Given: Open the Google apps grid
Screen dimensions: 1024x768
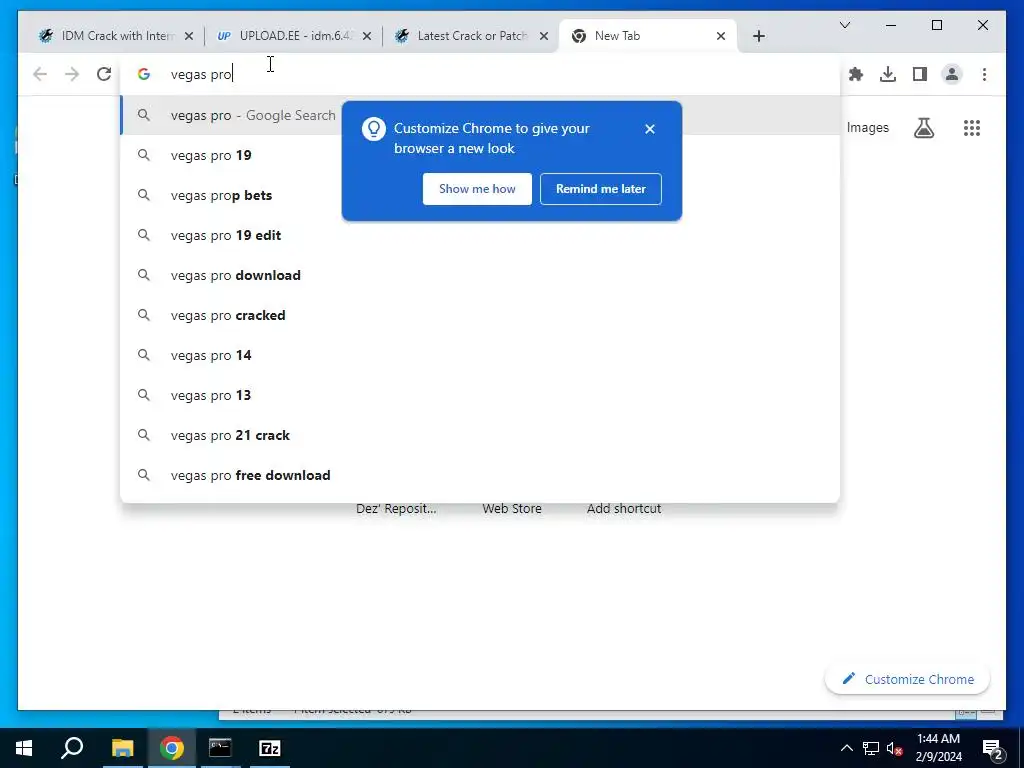Looking at the screenshot, I should coord(972,128).
